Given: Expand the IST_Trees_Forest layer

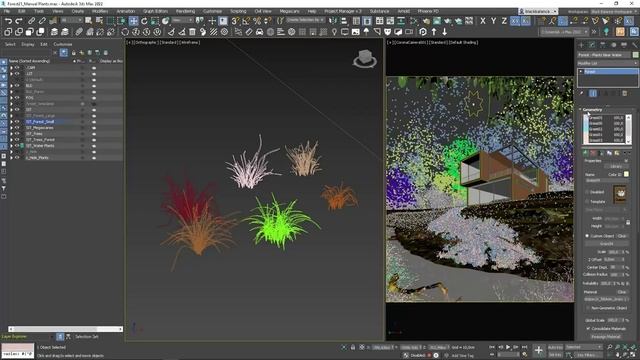Looking at the screenshot, I should point(11,140).
